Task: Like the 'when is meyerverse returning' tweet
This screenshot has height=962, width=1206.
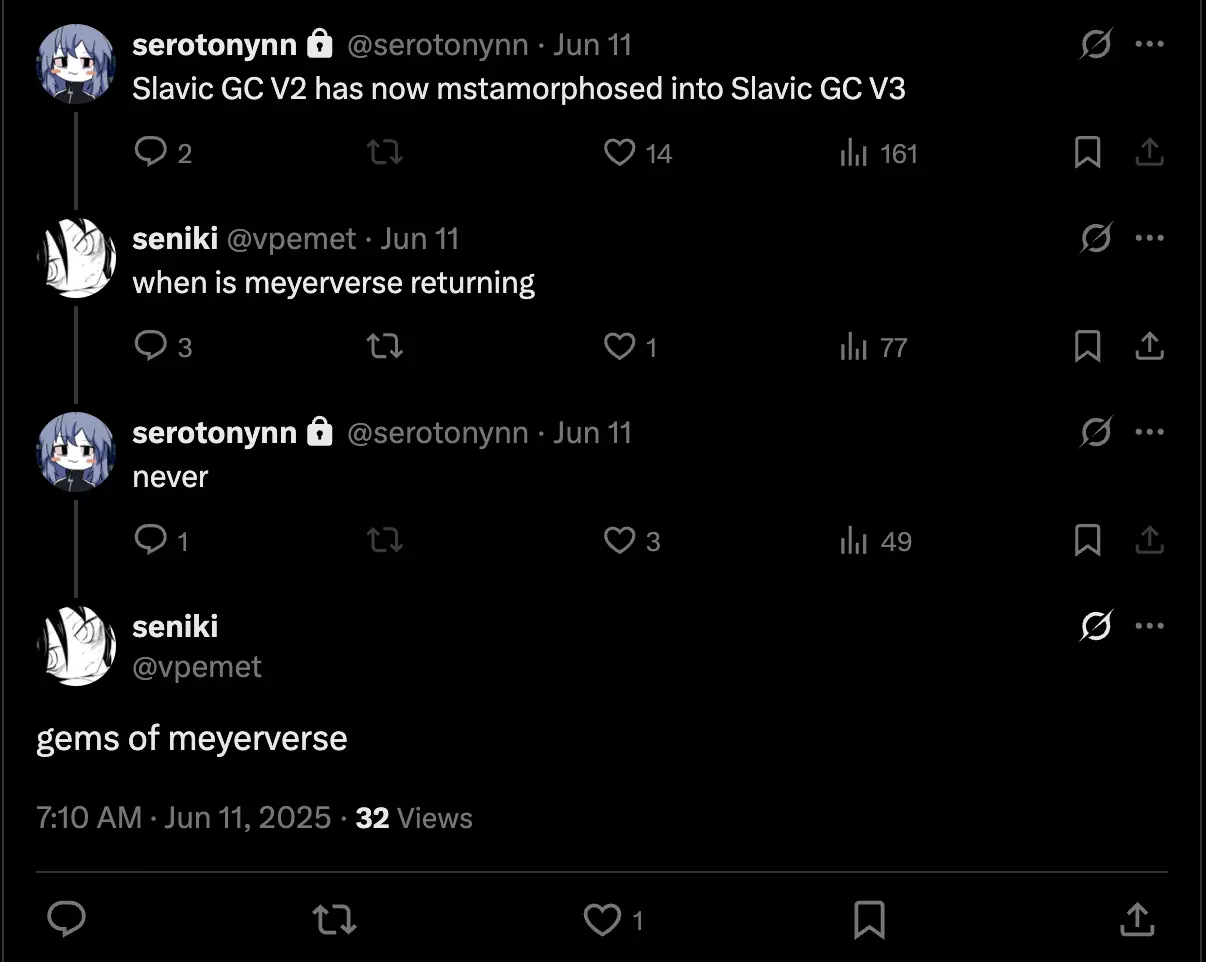Action: click(620, 347)
